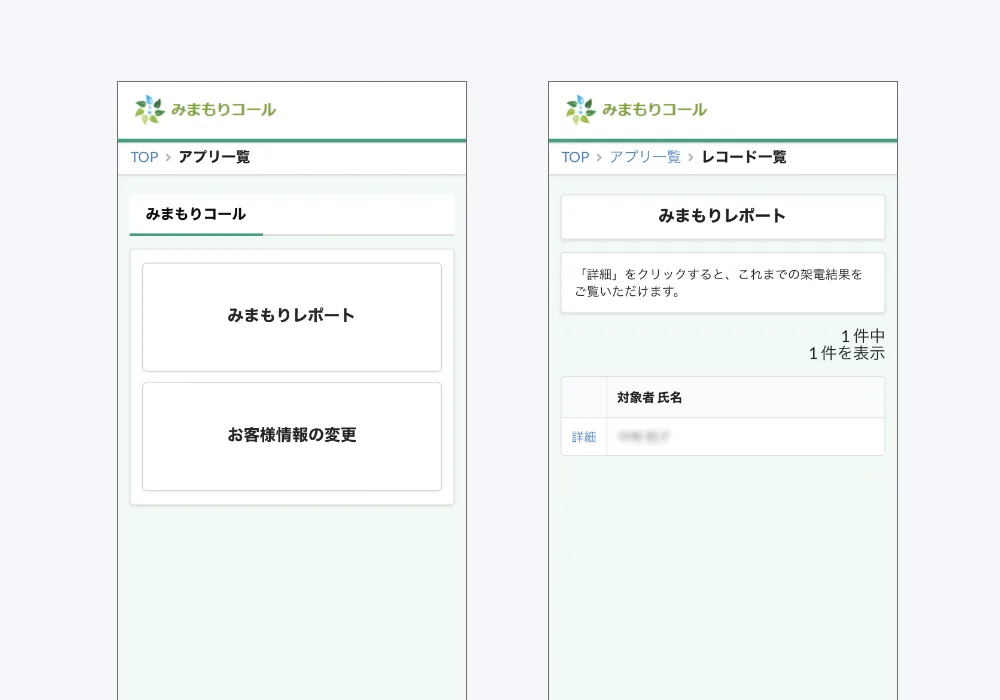Click the 詳細 link in record row

click(x=584, y=437)
